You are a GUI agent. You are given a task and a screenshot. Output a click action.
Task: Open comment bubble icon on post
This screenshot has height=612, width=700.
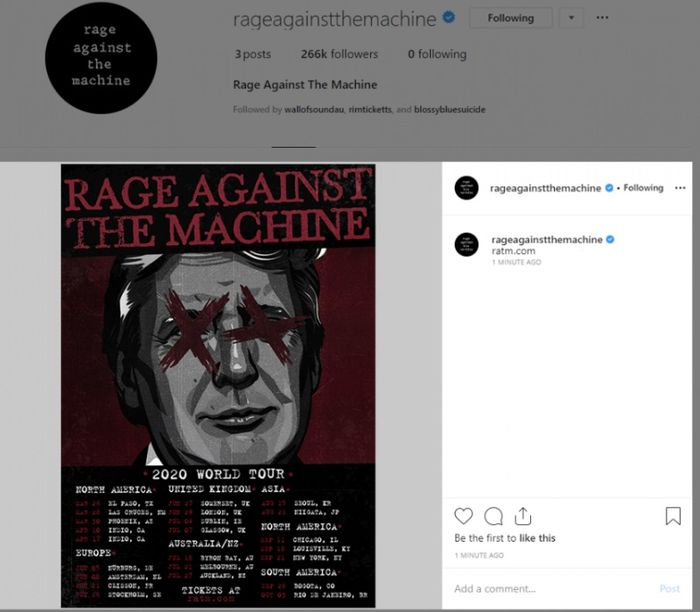493,516
